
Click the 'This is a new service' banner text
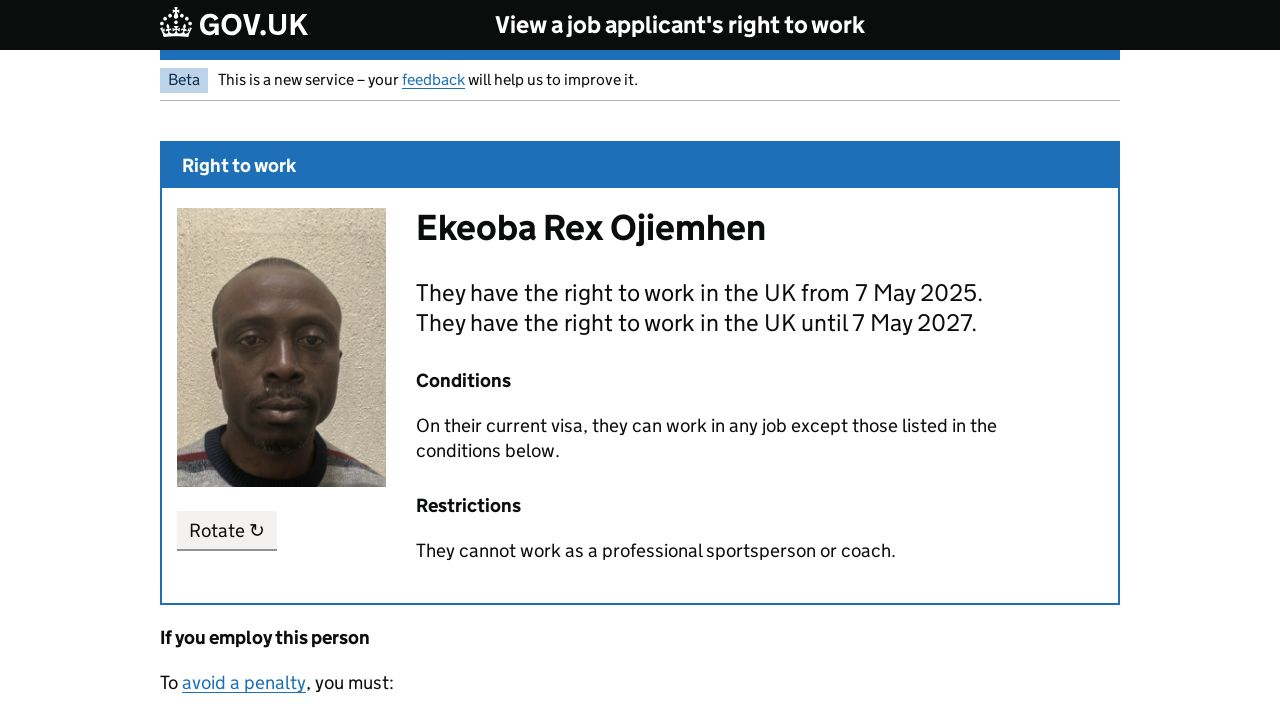click(308, 80)
